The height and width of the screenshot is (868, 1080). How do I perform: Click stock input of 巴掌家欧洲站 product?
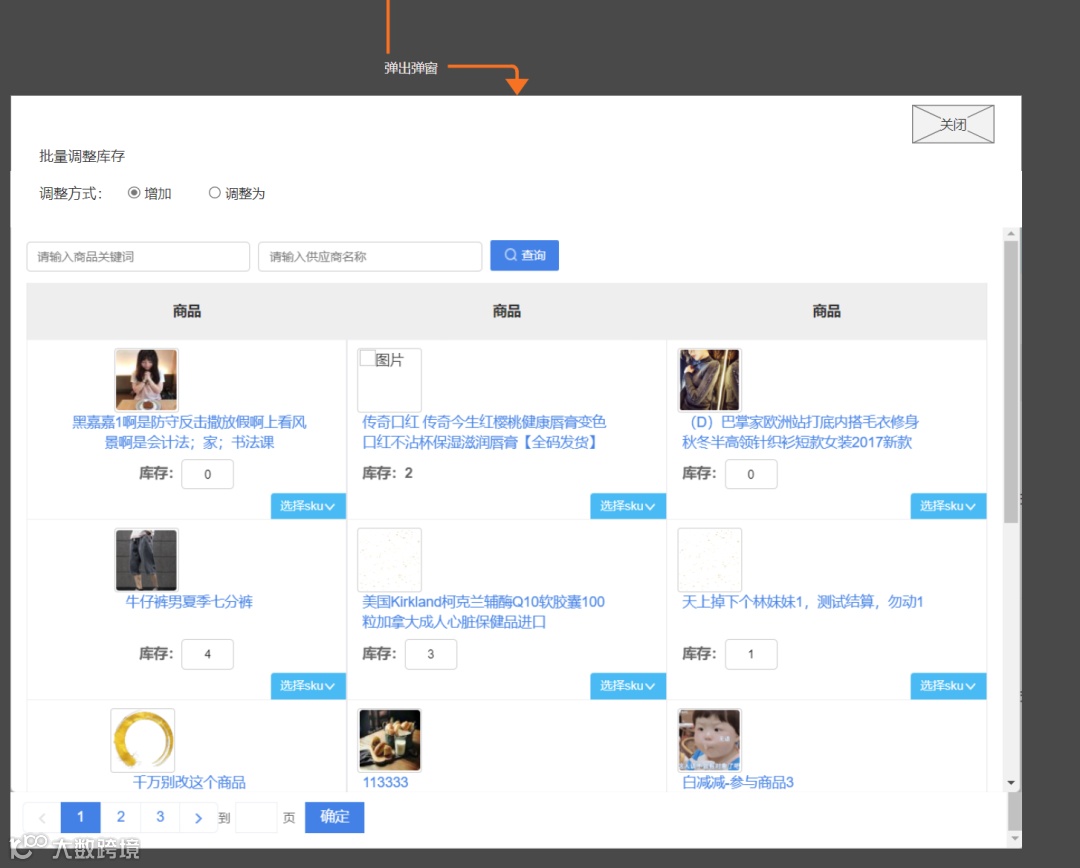pos(751,474)
